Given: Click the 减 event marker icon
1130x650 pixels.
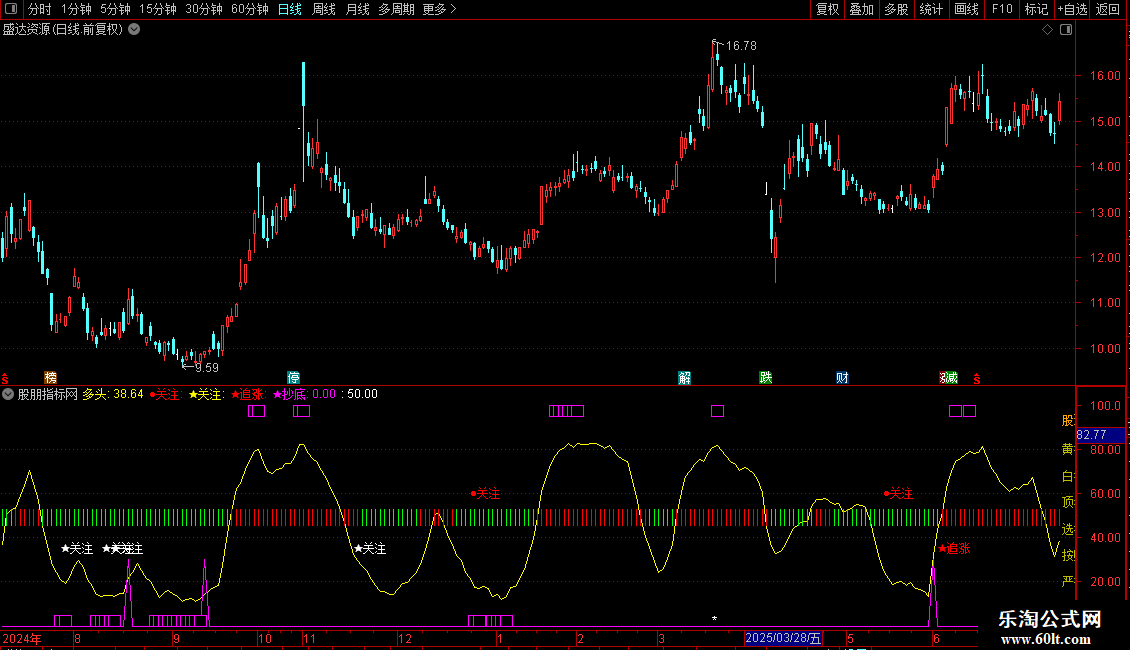Looking at the screenshot, I should pos(948,378).
